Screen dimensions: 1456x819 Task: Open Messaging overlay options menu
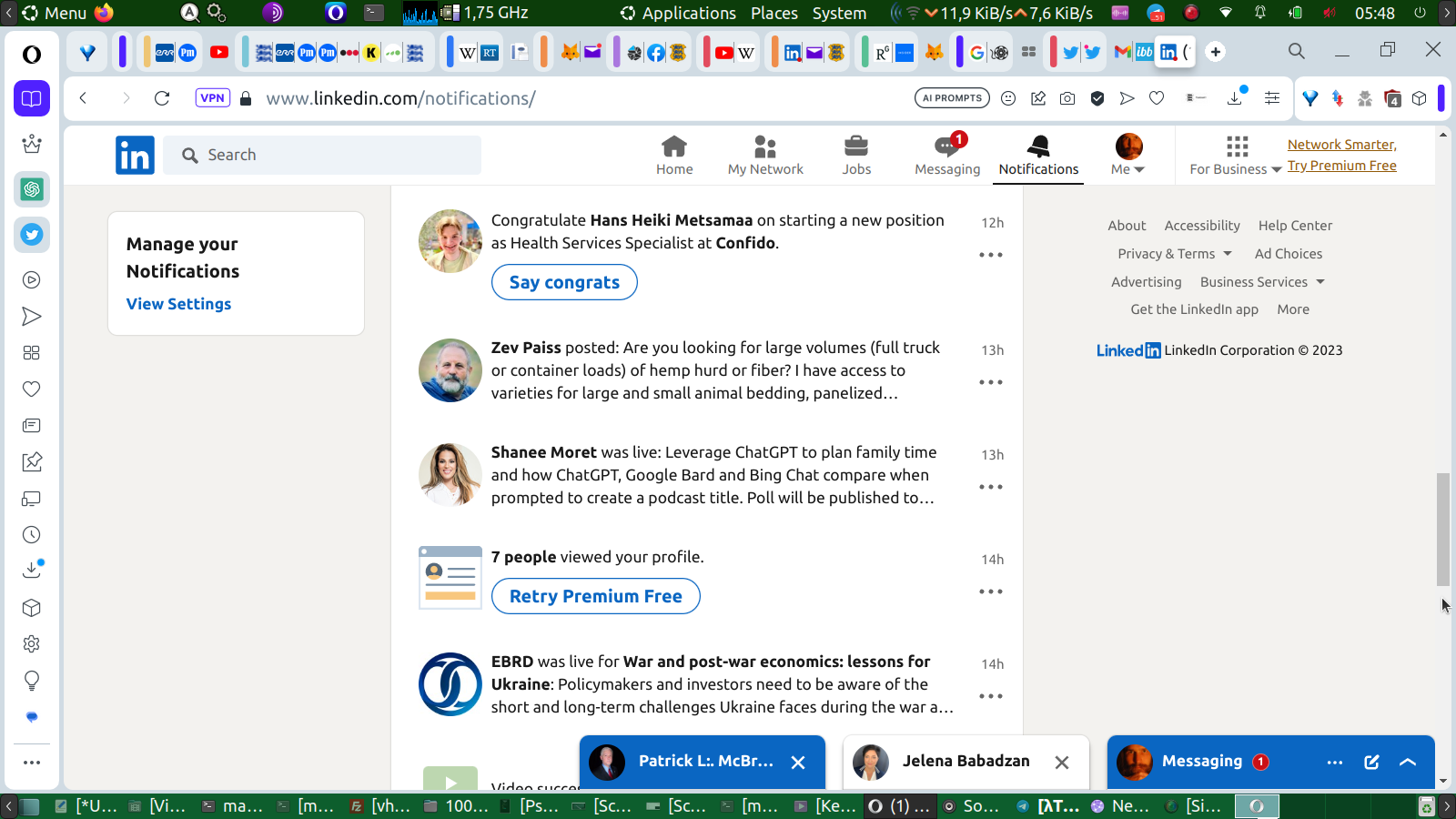tap(1335, 763)
